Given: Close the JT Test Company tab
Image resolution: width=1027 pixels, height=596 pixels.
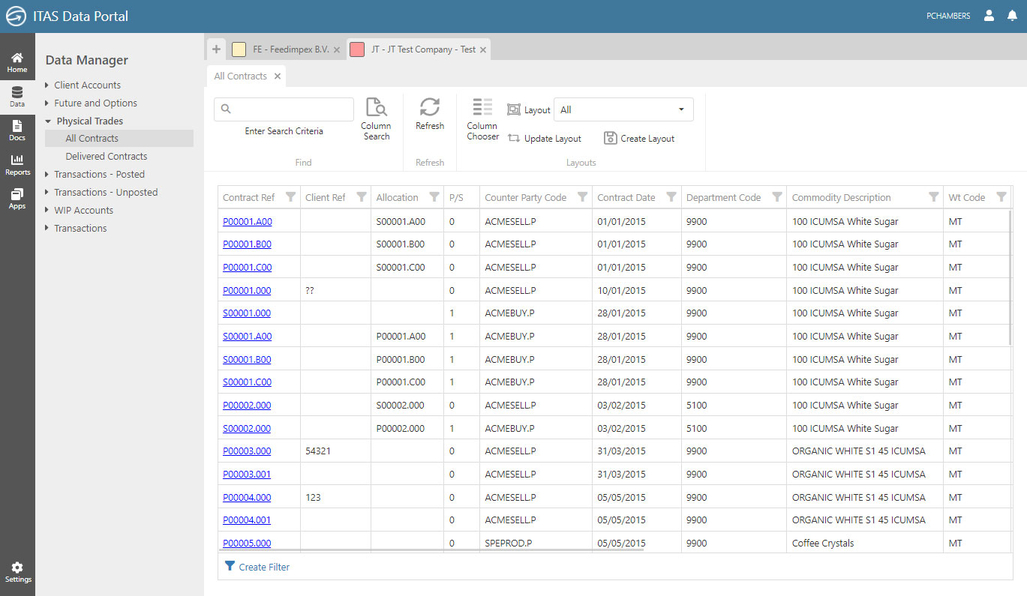Looking at the screenshot, I should click(x=483, y=50).
